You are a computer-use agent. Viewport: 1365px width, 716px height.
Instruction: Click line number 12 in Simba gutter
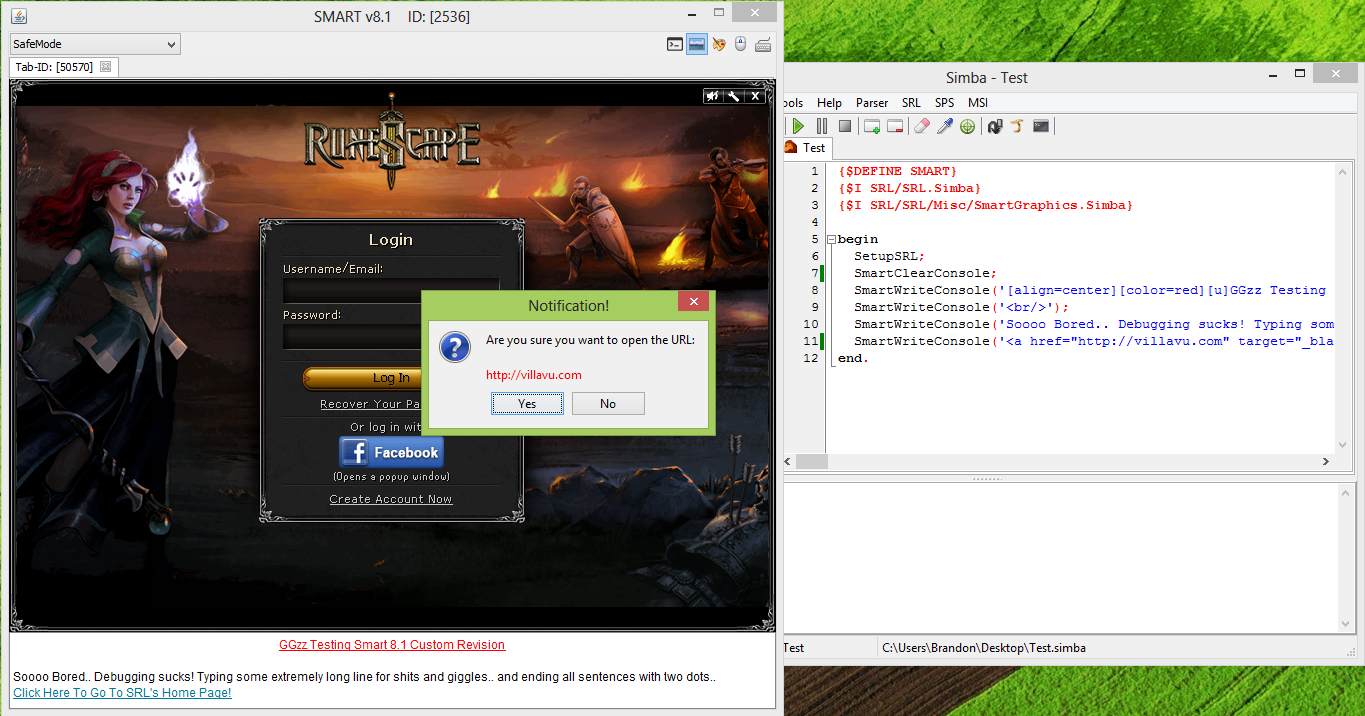point(811,358)
